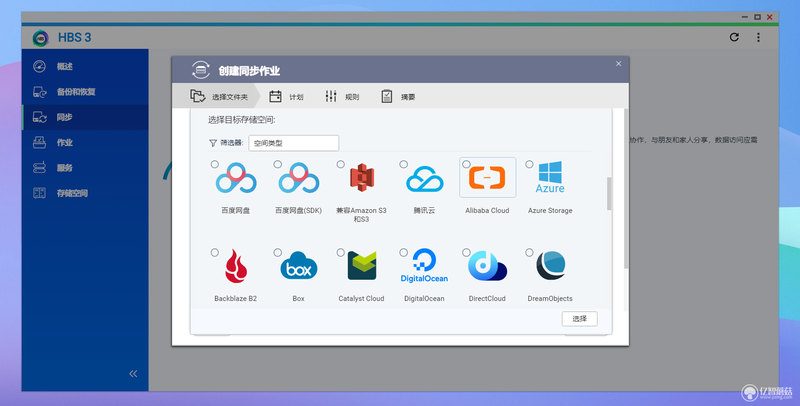This screenshot has width=800, height=406.
Task: Open 服务 services in sidebar
Action: 85,168
